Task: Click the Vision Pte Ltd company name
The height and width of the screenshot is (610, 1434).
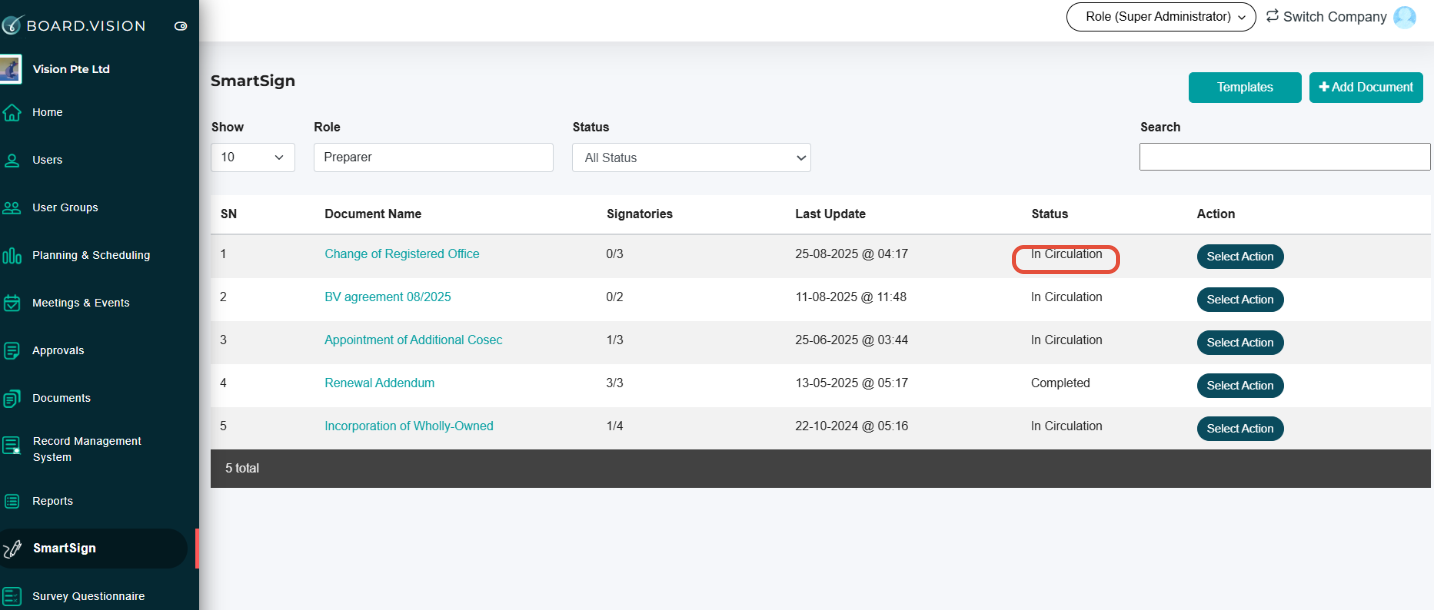Action: click(71, 69)
